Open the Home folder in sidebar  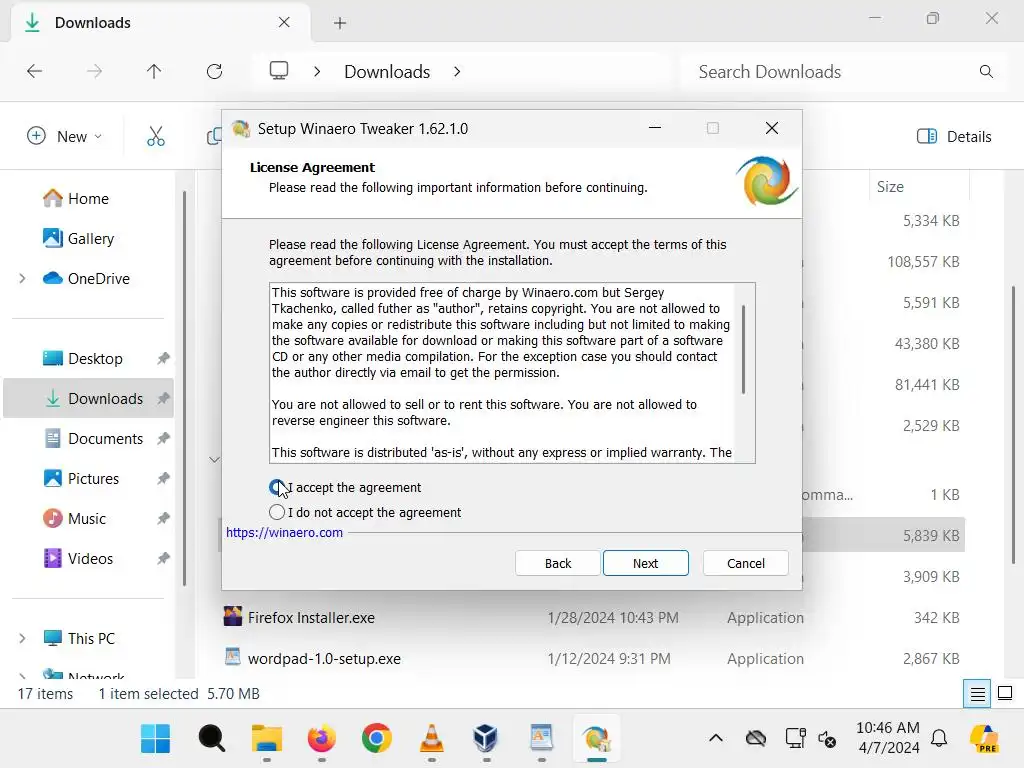pyautogui.click(x=88, y=199)
